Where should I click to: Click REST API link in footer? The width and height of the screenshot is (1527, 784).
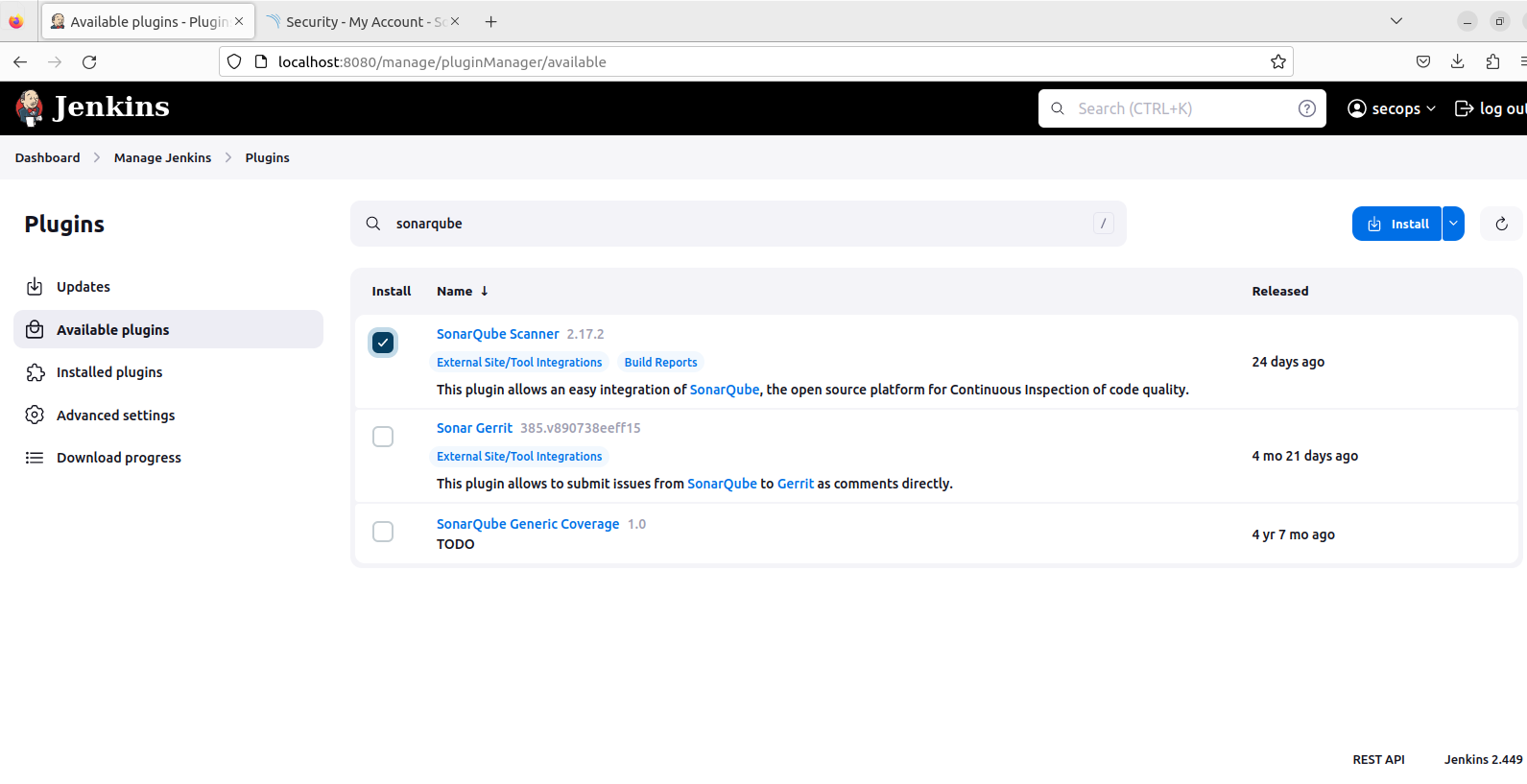tap(1378, 759)
